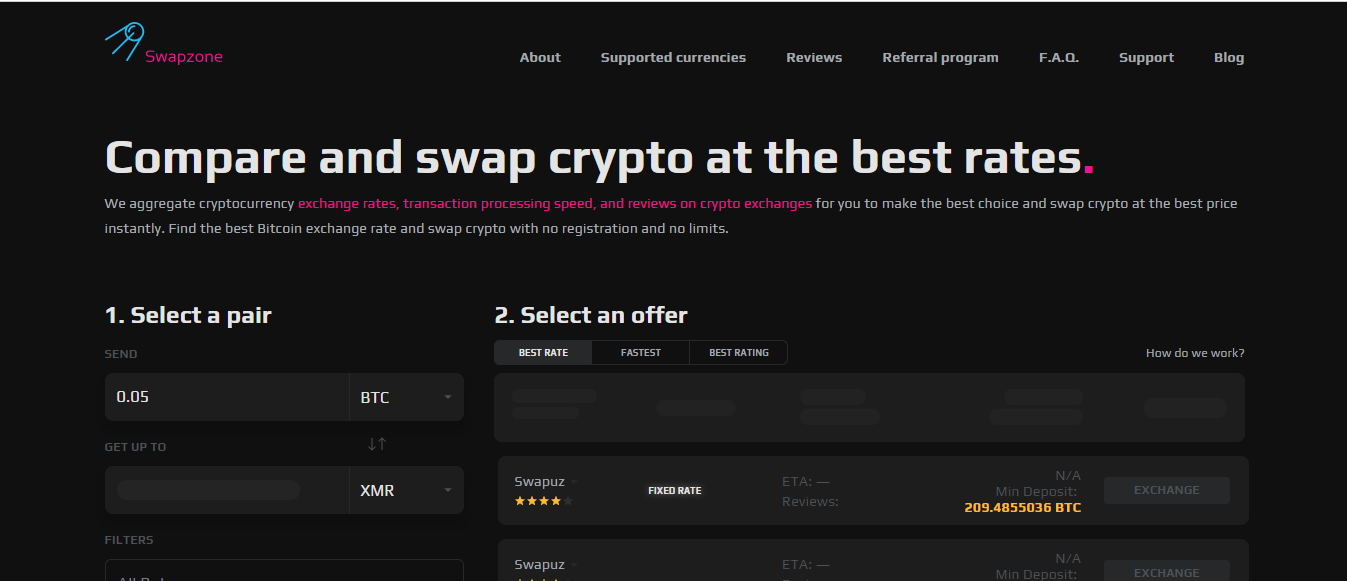Go to Supported currencies page
Image resolution: width=1347 pixels, height=581 pixels.
(x=673, y=58)
